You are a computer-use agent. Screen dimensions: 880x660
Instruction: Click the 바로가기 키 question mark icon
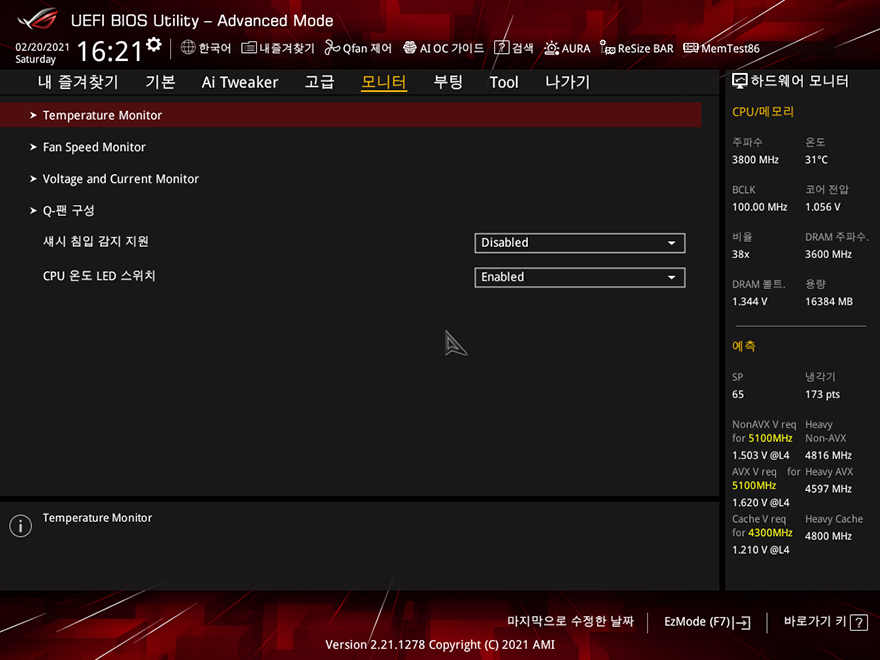coord(859,622)
